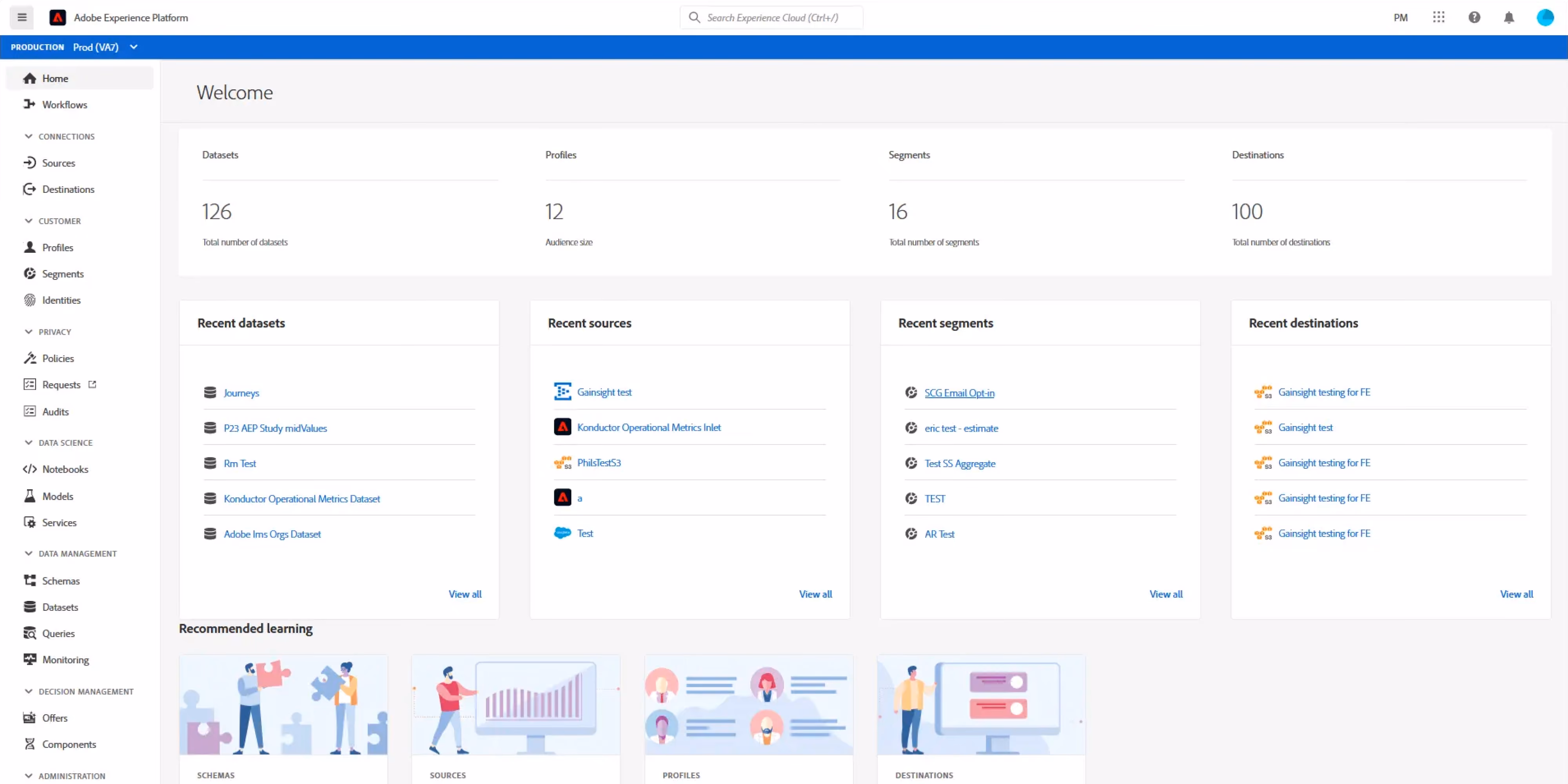Open the eric test - estimate segment
Image resolution: width=1568 pixels, height=784 pixels.
pos(961,428)
